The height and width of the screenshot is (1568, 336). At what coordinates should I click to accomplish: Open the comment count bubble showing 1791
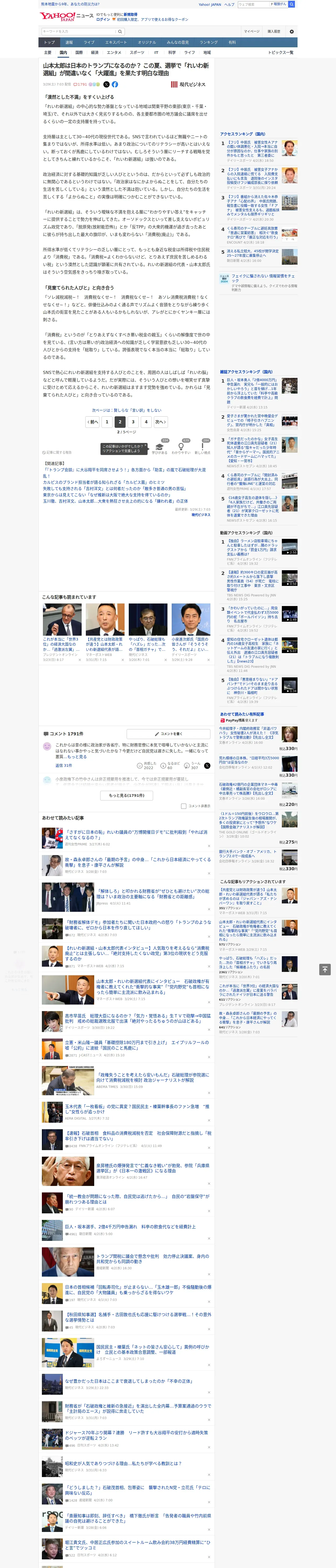pos(81,85)
